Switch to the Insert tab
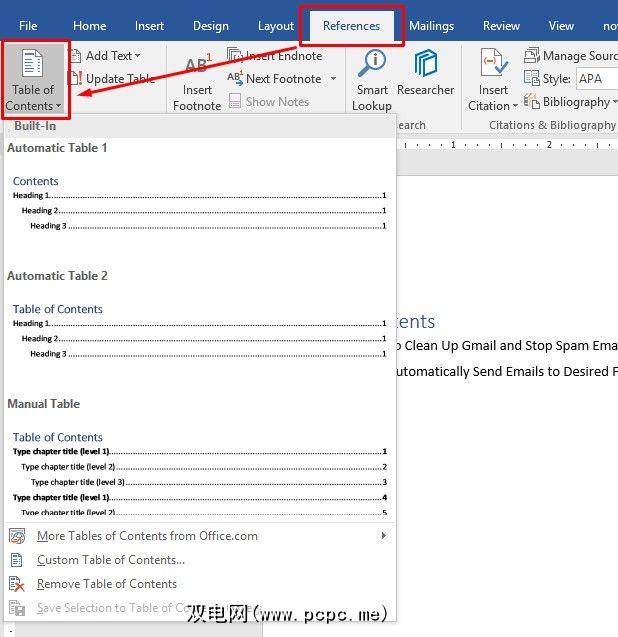The image size is (618, 637). click(149, 26)
